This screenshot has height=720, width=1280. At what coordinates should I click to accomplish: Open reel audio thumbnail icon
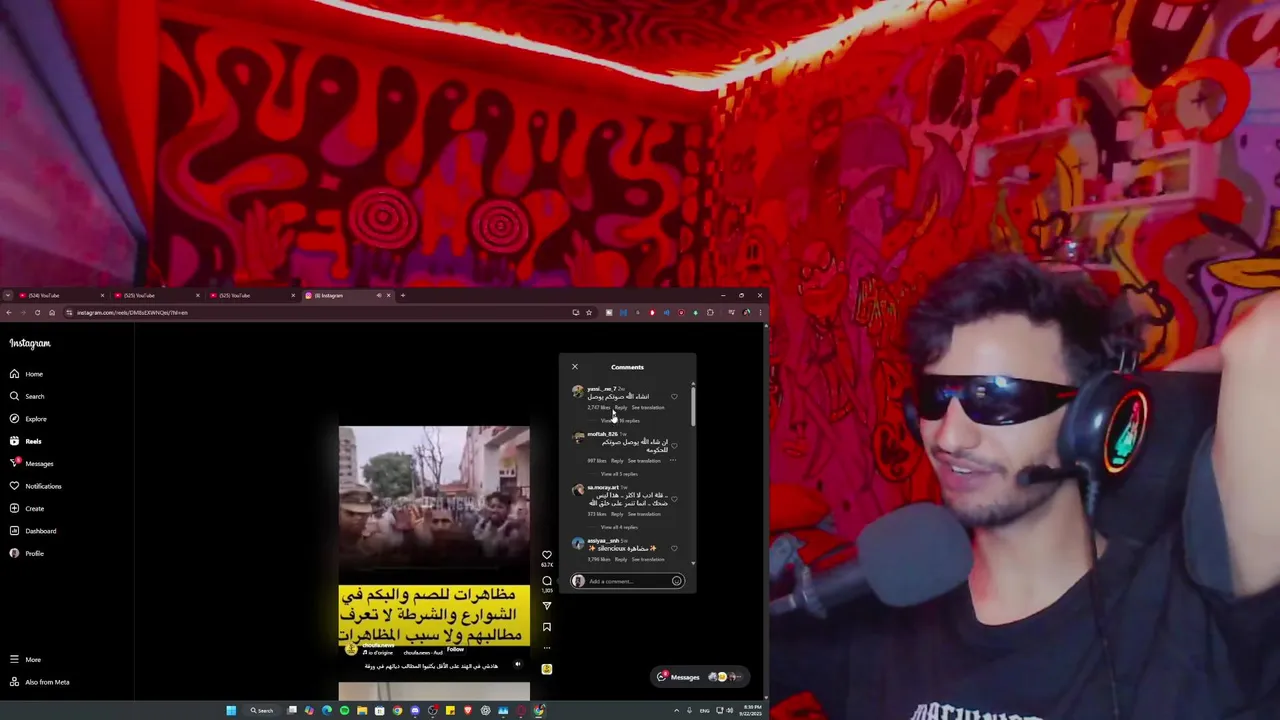point(547,669)
